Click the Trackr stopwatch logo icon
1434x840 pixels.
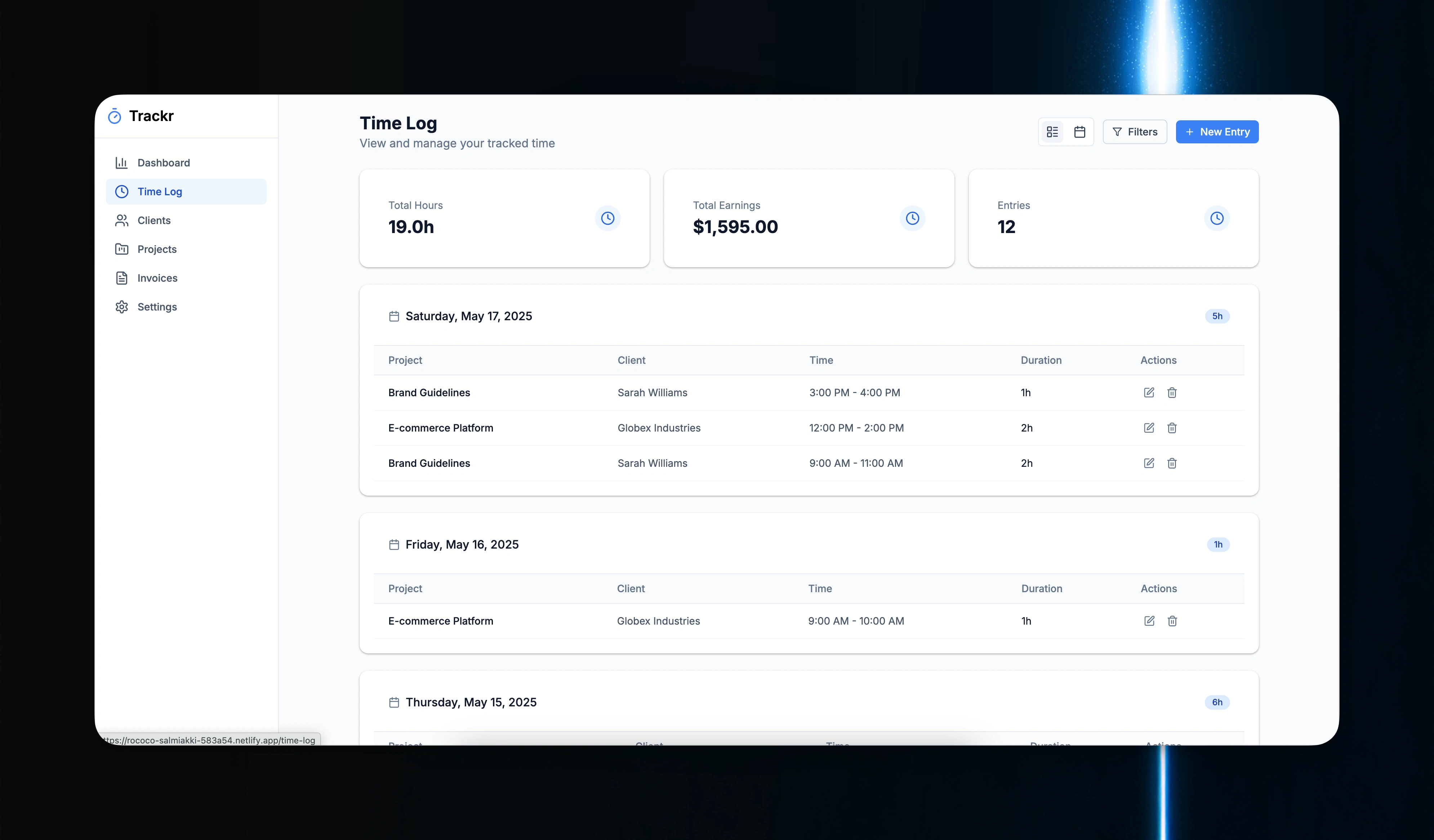coord(114,116)
